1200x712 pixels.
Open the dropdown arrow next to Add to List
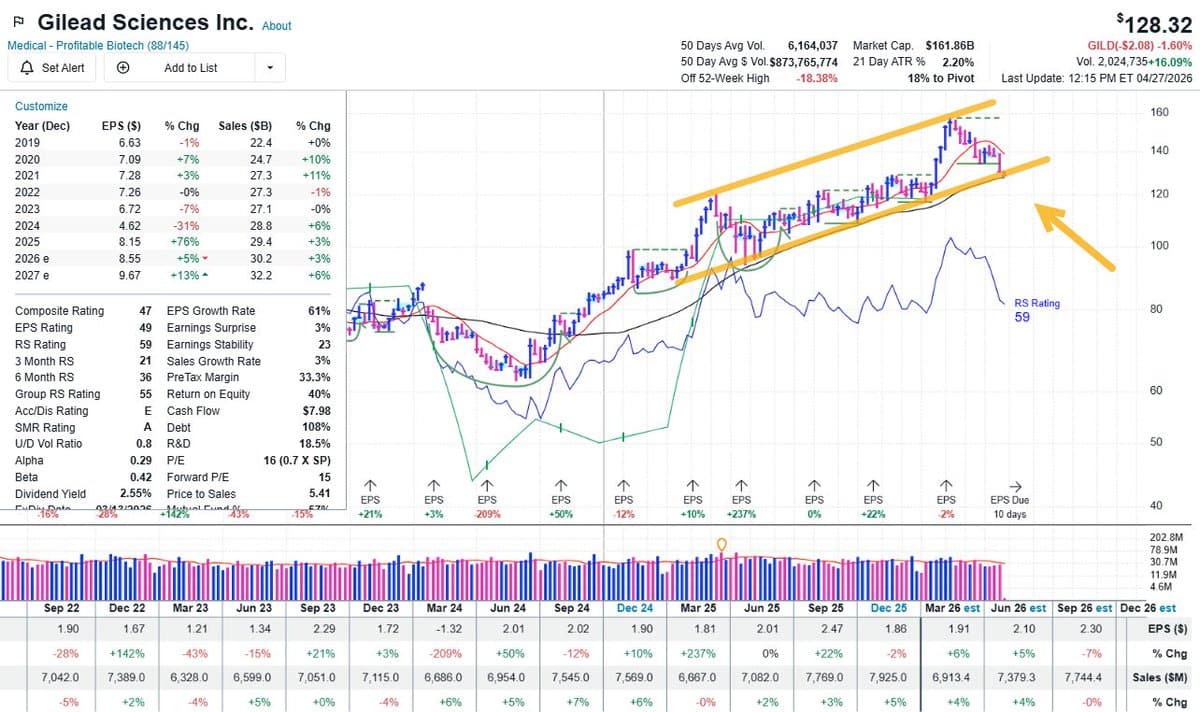pyautogui.click(x=269, y=68)
